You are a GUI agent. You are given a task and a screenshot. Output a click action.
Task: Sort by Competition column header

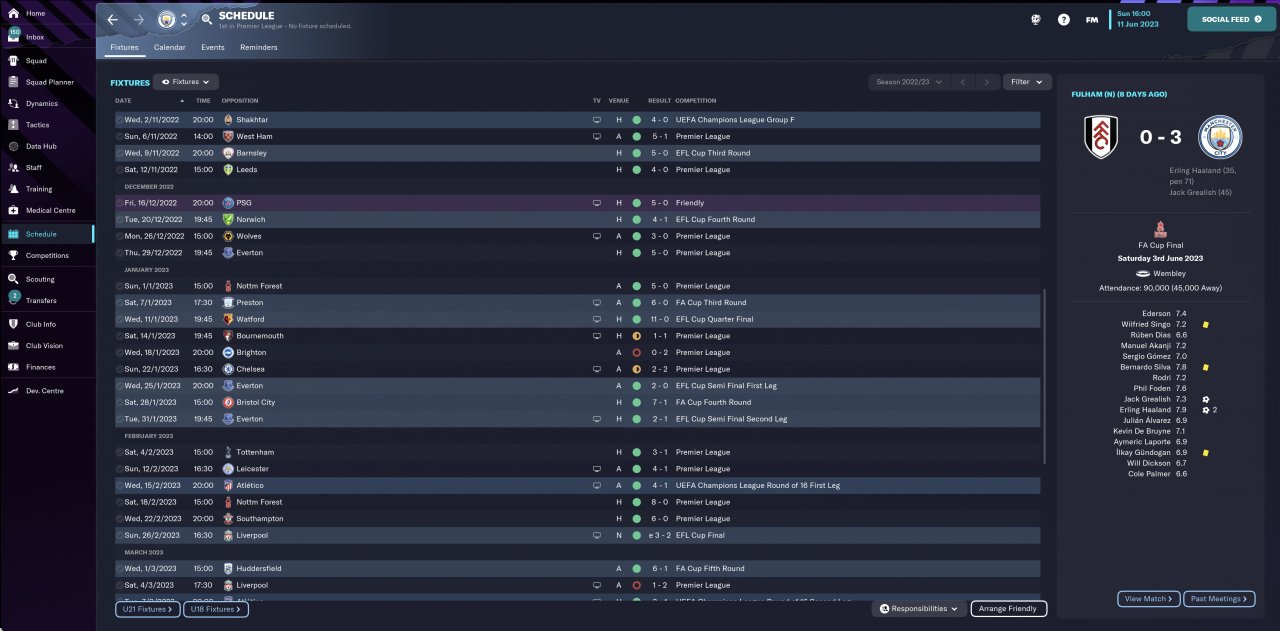point(696,101)
